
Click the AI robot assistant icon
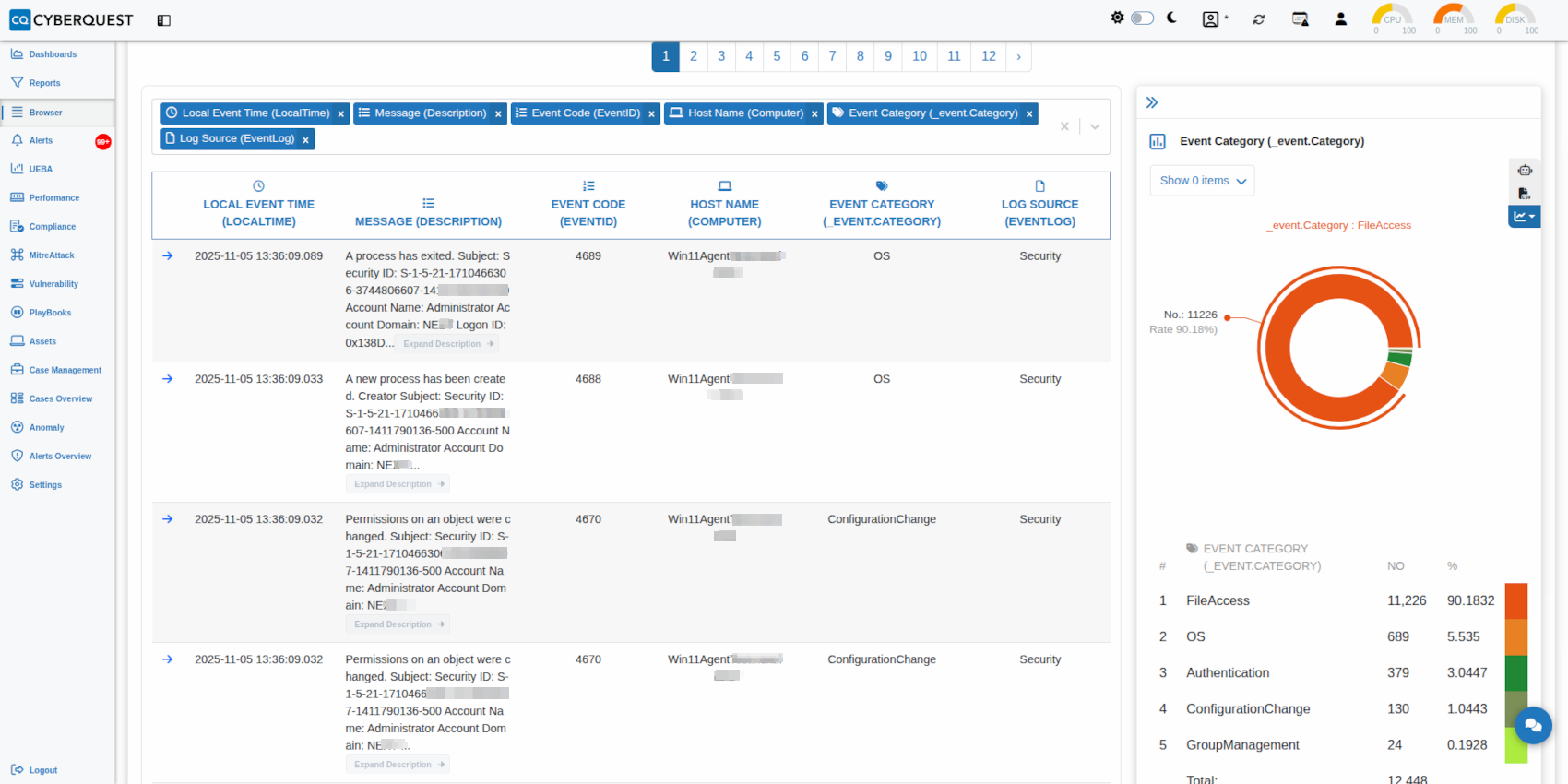pyautogui.click(x=1525, y=170)
